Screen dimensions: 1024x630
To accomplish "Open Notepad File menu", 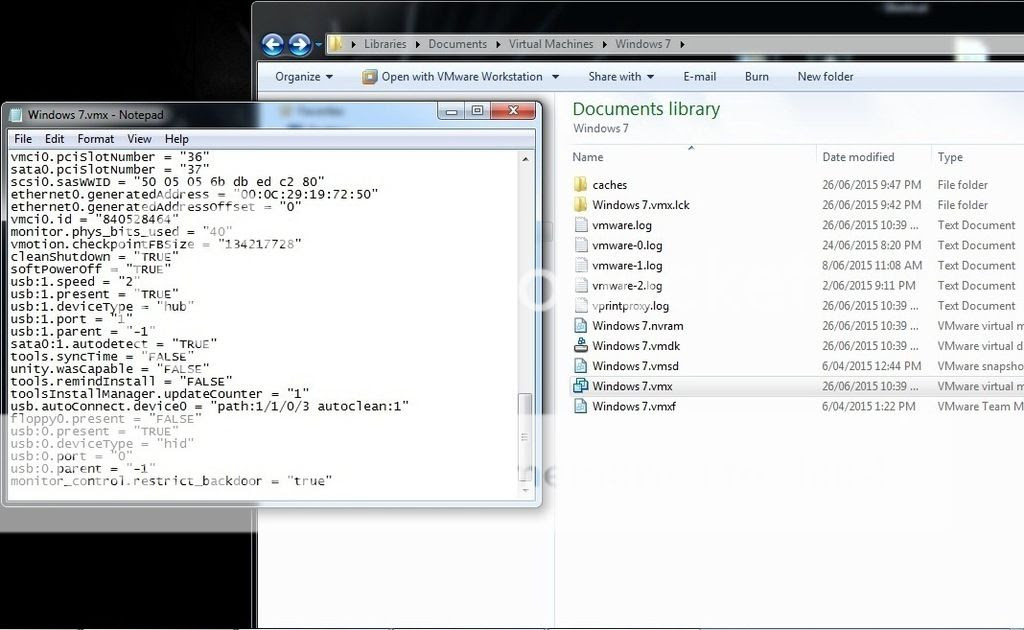I will coord(23,139).
